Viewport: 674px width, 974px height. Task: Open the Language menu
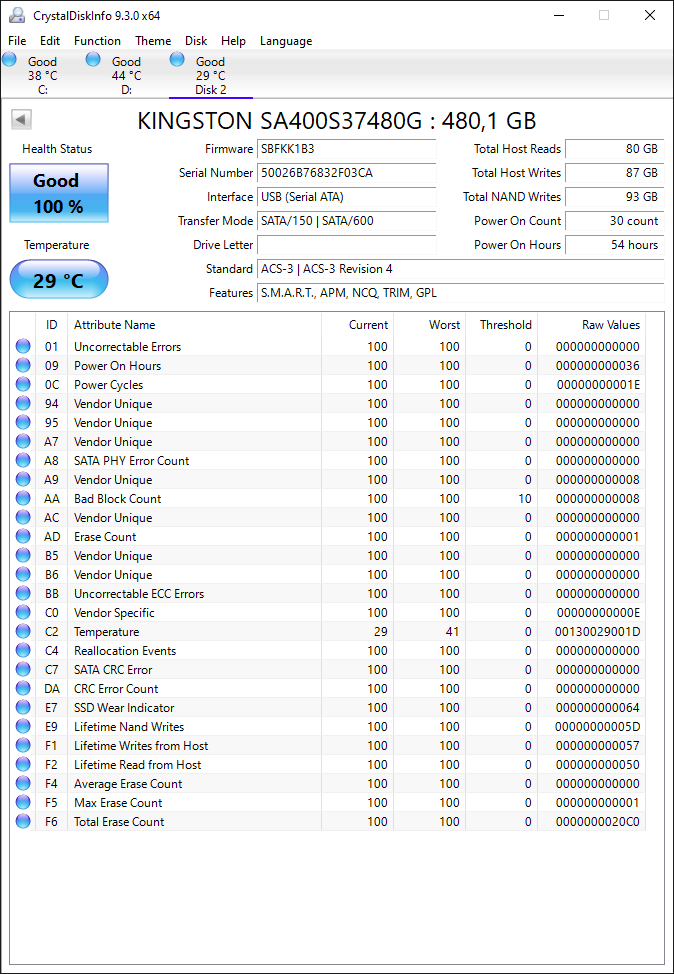[286, 41]
